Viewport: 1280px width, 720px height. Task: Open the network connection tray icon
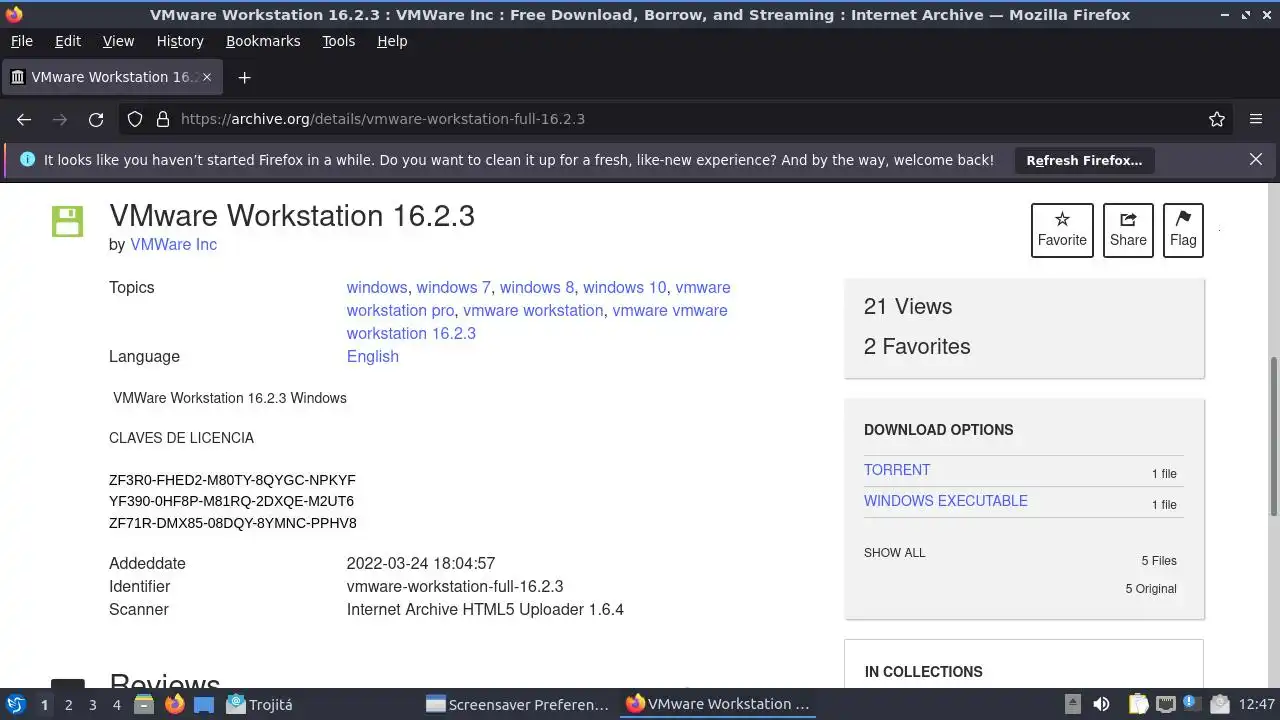pyautogui.click(x=1166, y=704)
